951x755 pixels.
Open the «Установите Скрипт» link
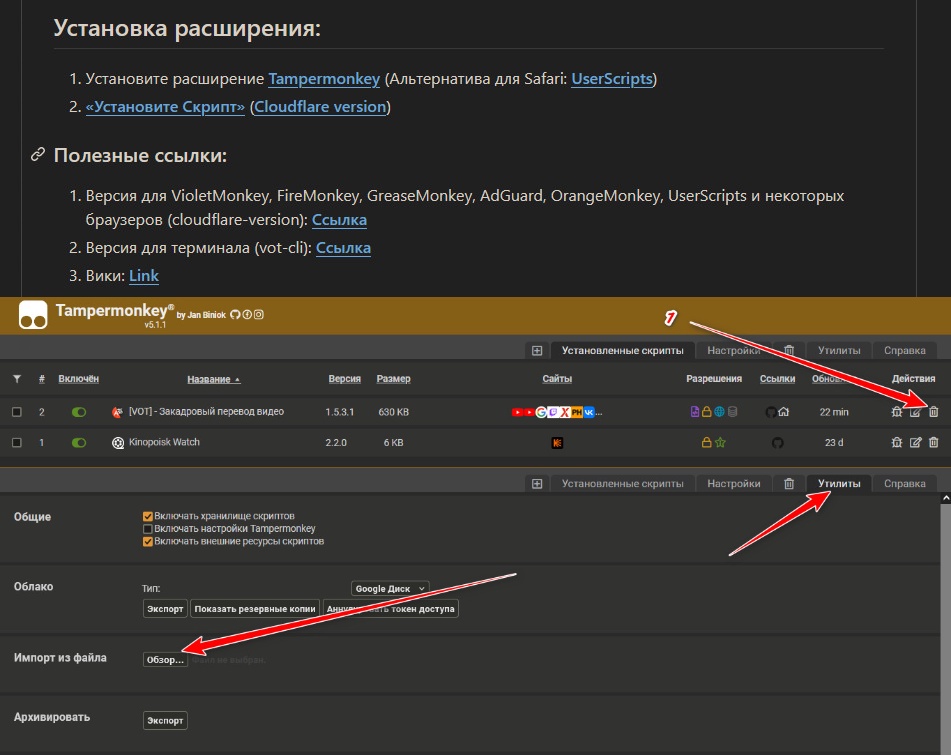pyautogui.click(x=165, y=107)
